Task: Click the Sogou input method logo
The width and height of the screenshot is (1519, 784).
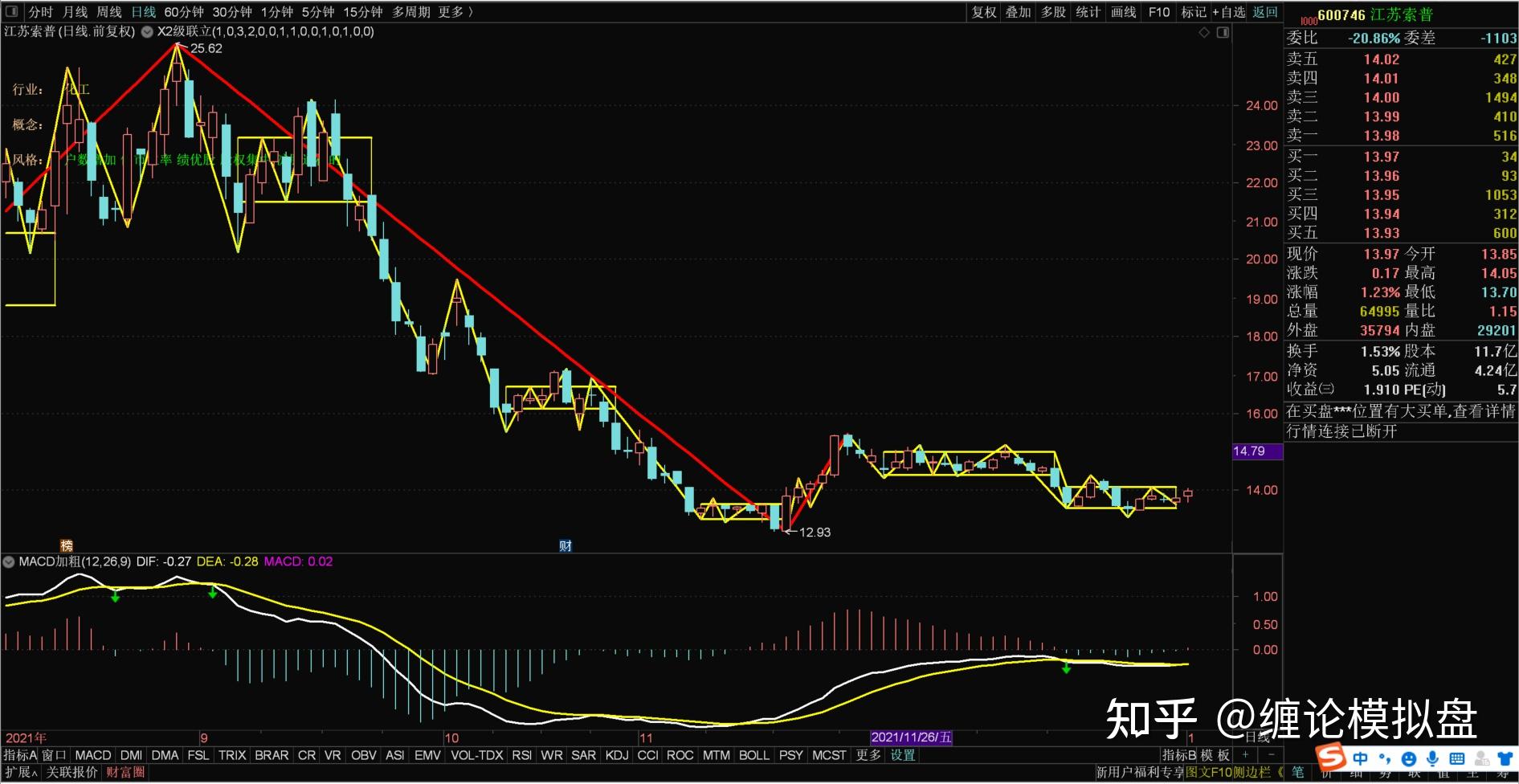Action: coord(1331,758)
